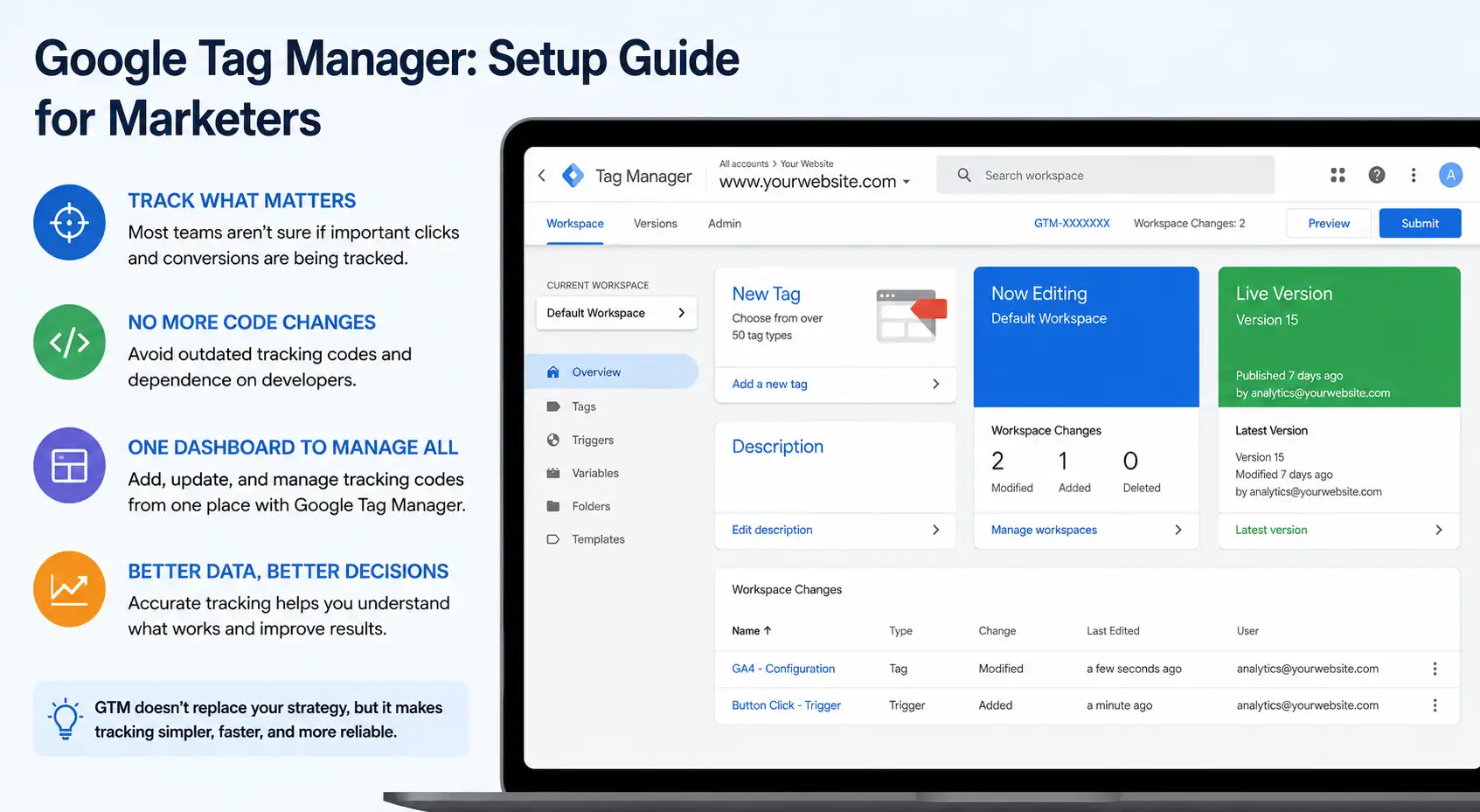Click Workspace Changes: 2 text
Screen dimensions: 1480x812
coord(1190,223)
